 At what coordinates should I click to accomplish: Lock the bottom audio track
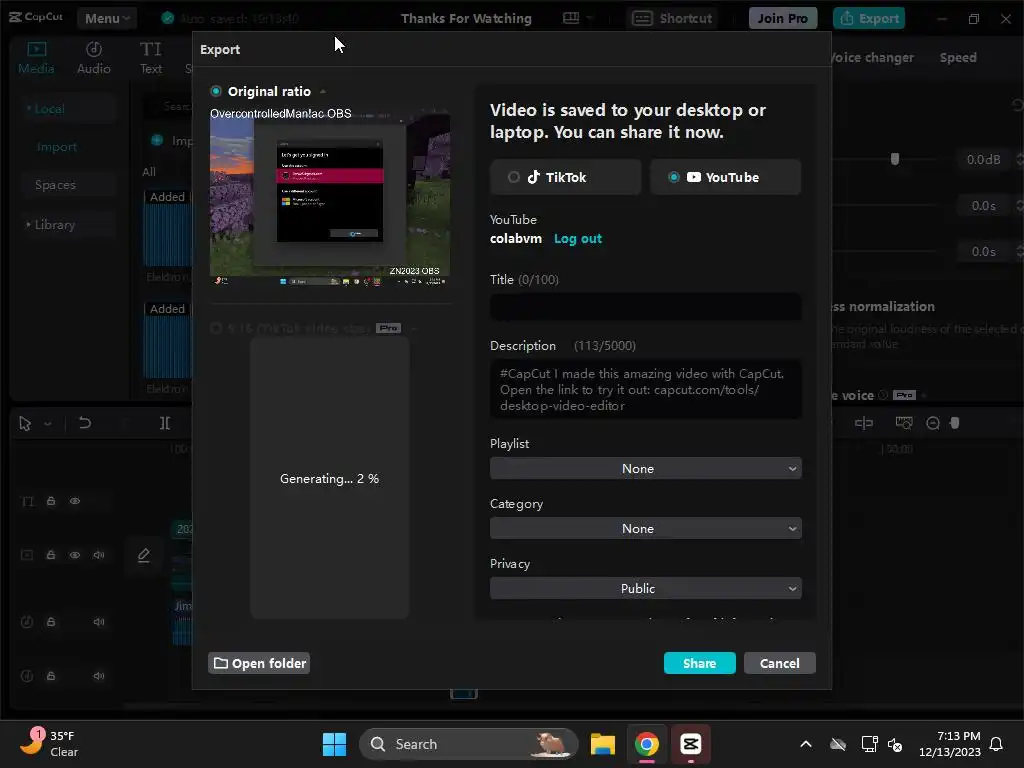(x=51, y=676)
